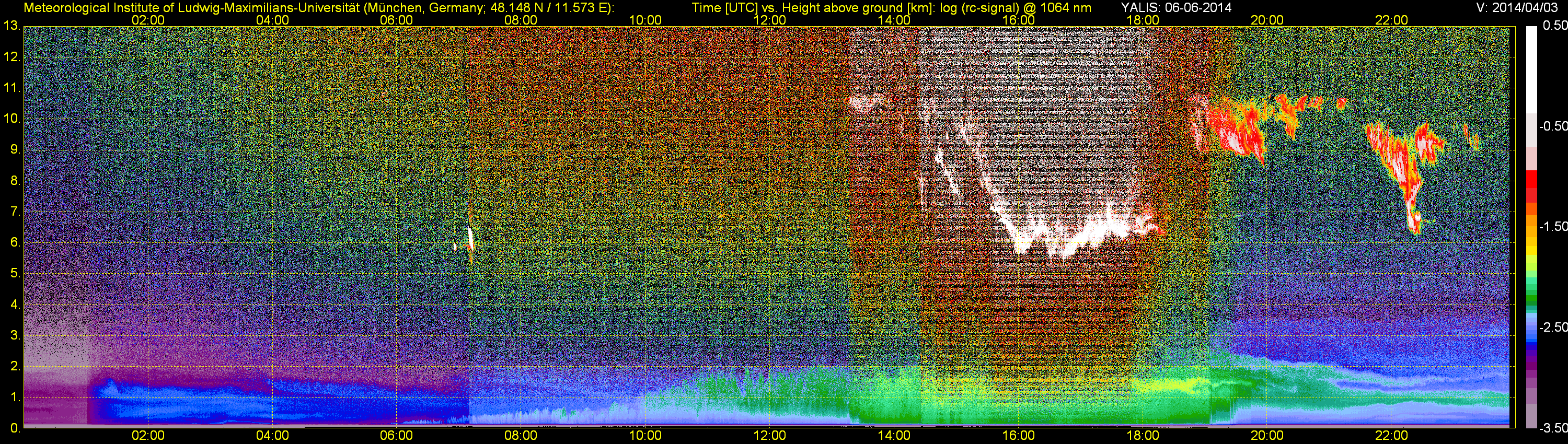
Task: Click the 11. height axis label
Action: (11, 88)
